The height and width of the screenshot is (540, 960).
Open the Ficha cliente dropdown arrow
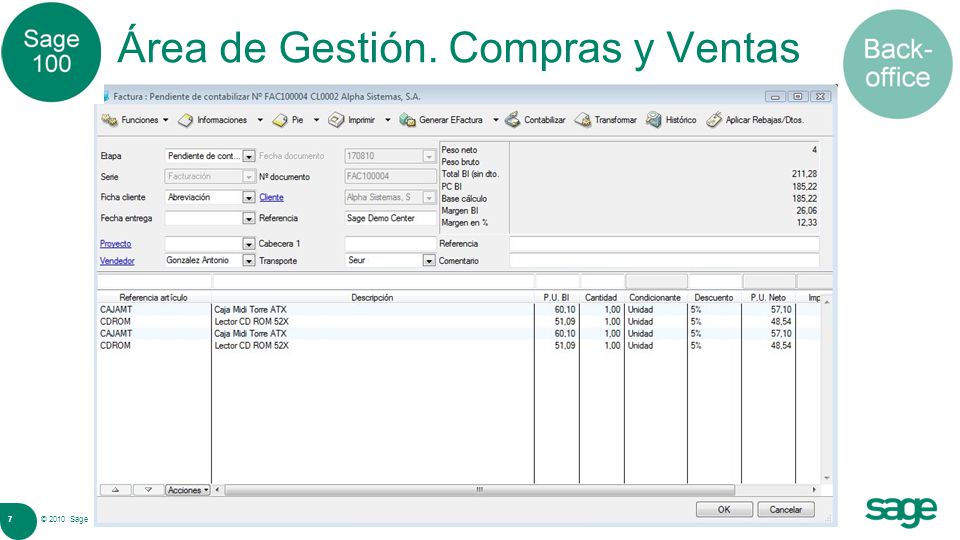[249, 198]
